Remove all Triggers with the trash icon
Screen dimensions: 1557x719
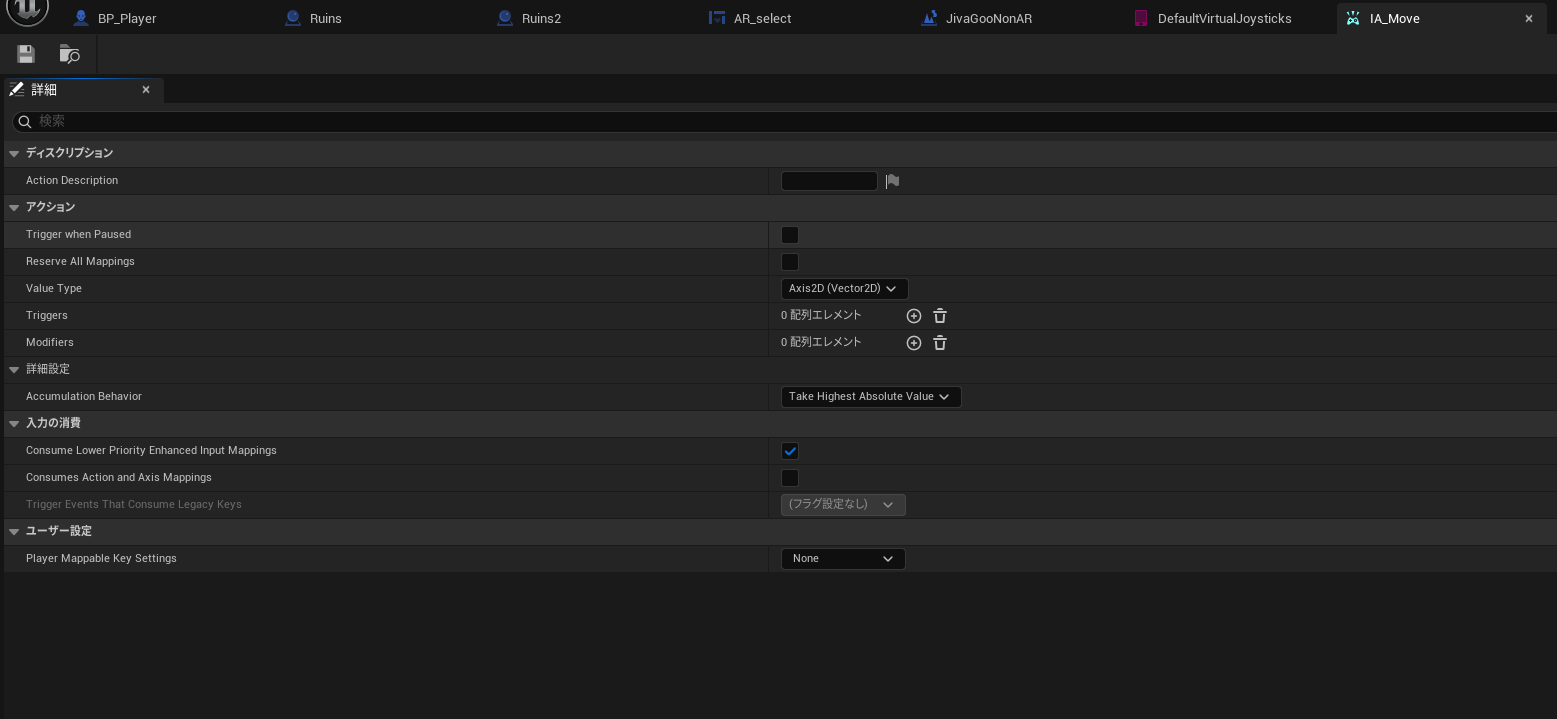[940, 316]
